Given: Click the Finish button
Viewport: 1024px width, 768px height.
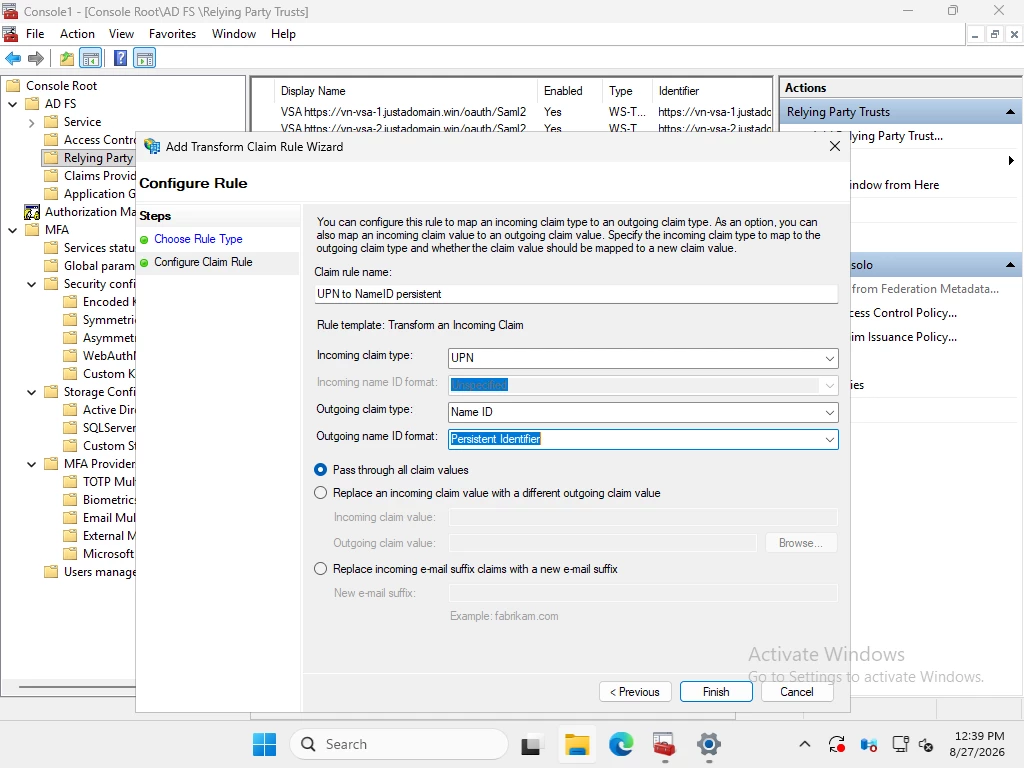Looking at the screenshot, I should click(x=716, y=692).
